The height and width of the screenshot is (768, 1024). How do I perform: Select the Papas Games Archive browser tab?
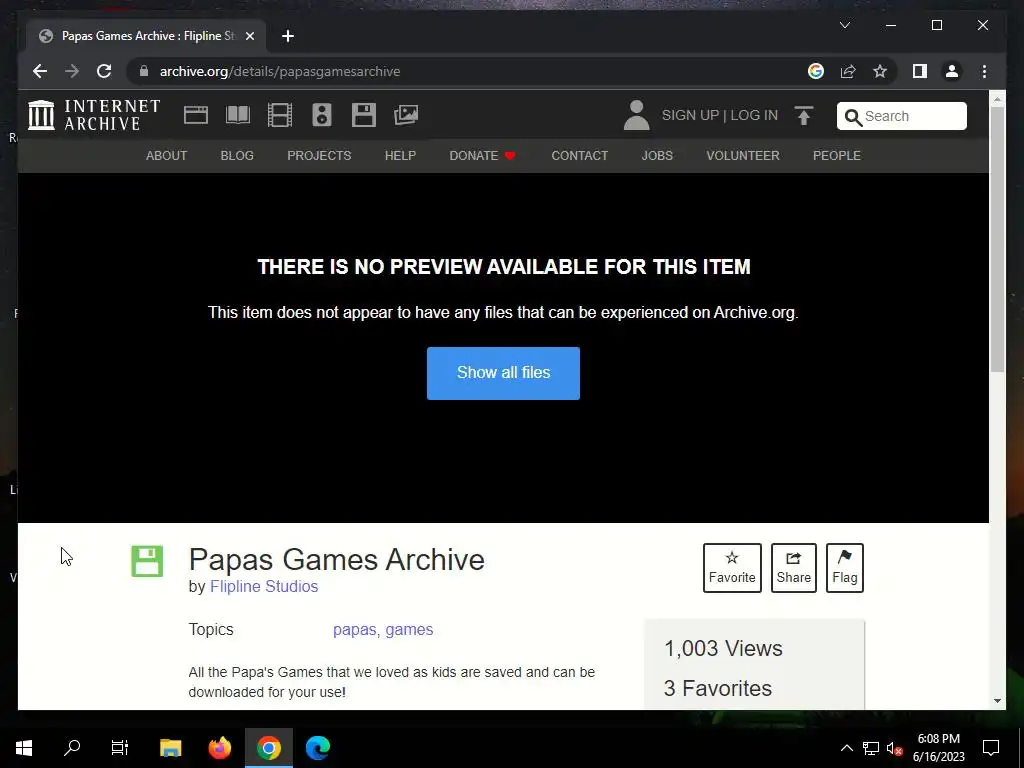pyautogui.click(x=146, y=36)
